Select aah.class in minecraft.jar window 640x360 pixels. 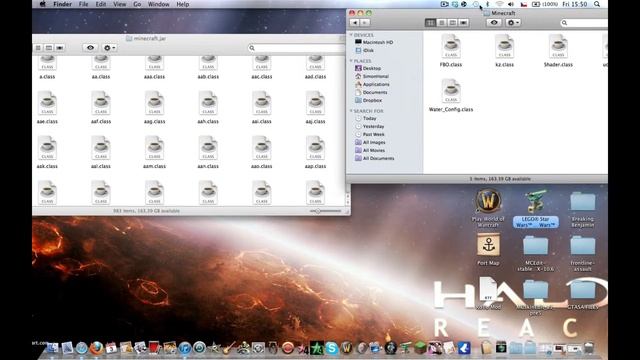(x=208, y=107)
